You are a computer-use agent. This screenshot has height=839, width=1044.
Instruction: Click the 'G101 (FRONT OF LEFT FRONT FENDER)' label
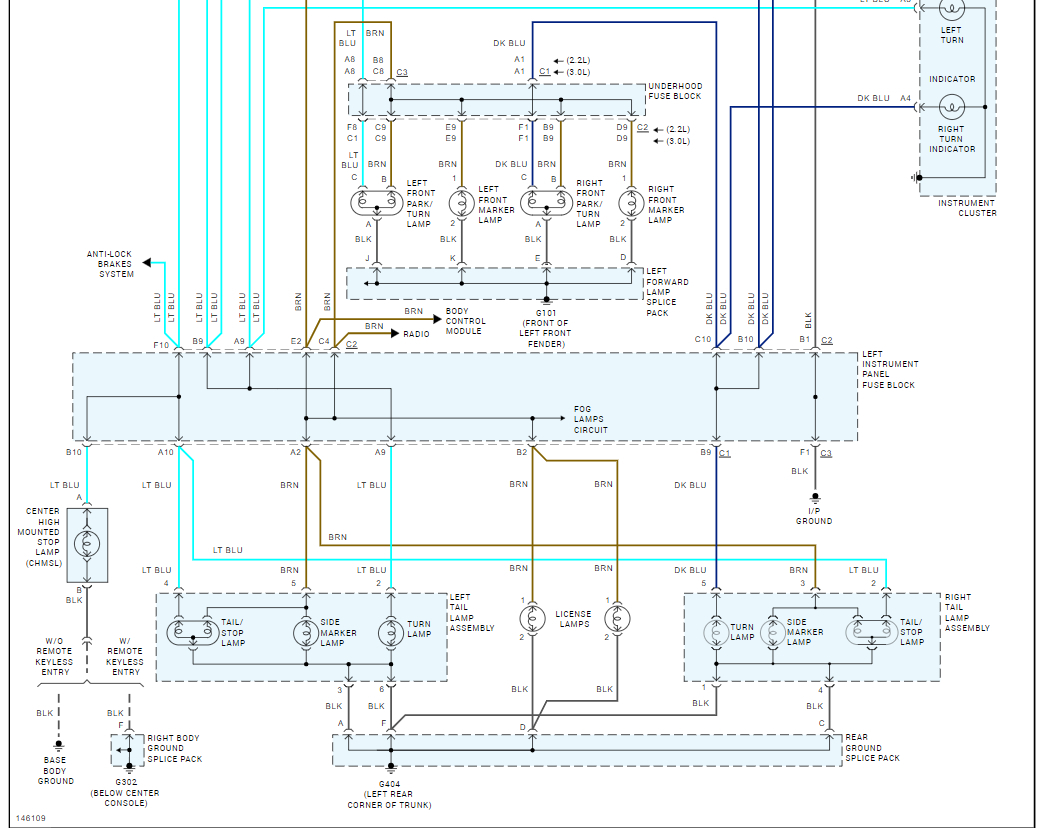click(x=545, y=328)
